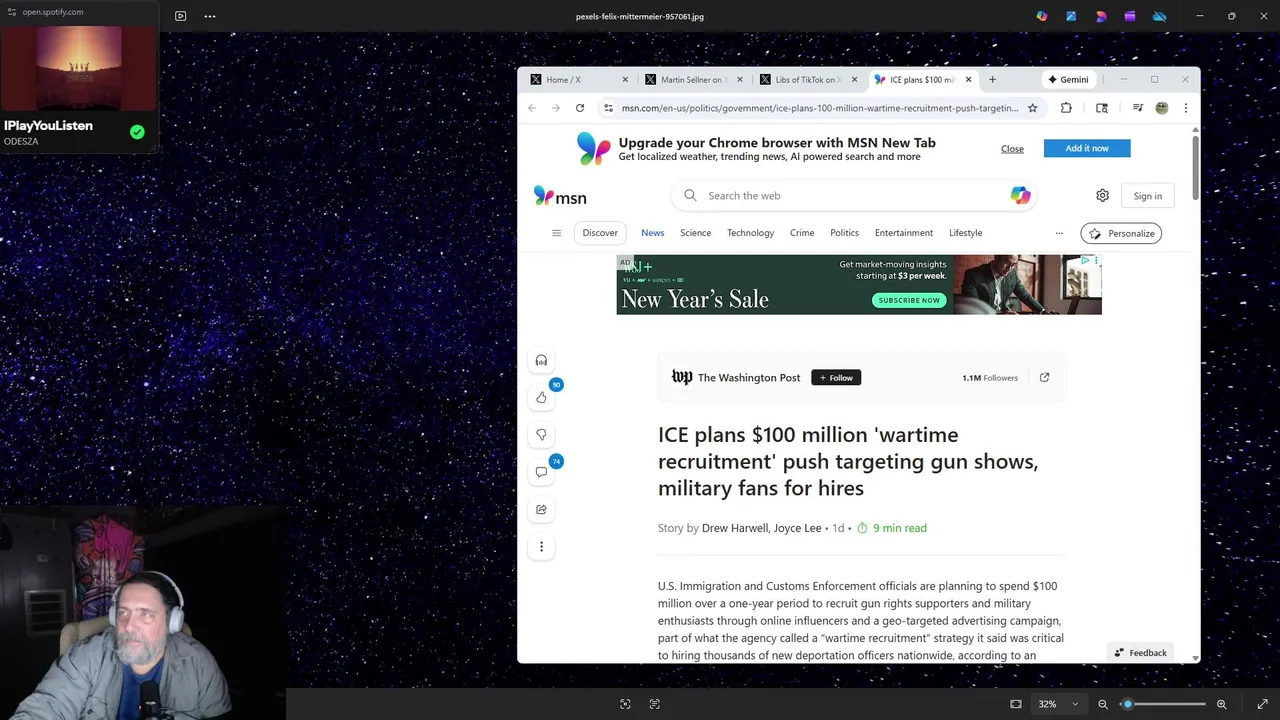Screen dimensions: 1280x720
Task: Click the Copilot icon in the search box
Action: point(1020,196)
